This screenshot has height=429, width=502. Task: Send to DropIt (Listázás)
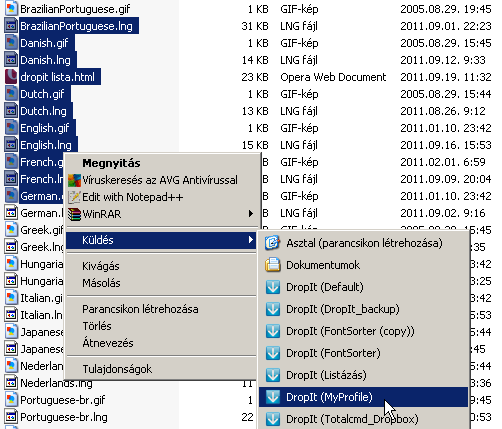364,375
